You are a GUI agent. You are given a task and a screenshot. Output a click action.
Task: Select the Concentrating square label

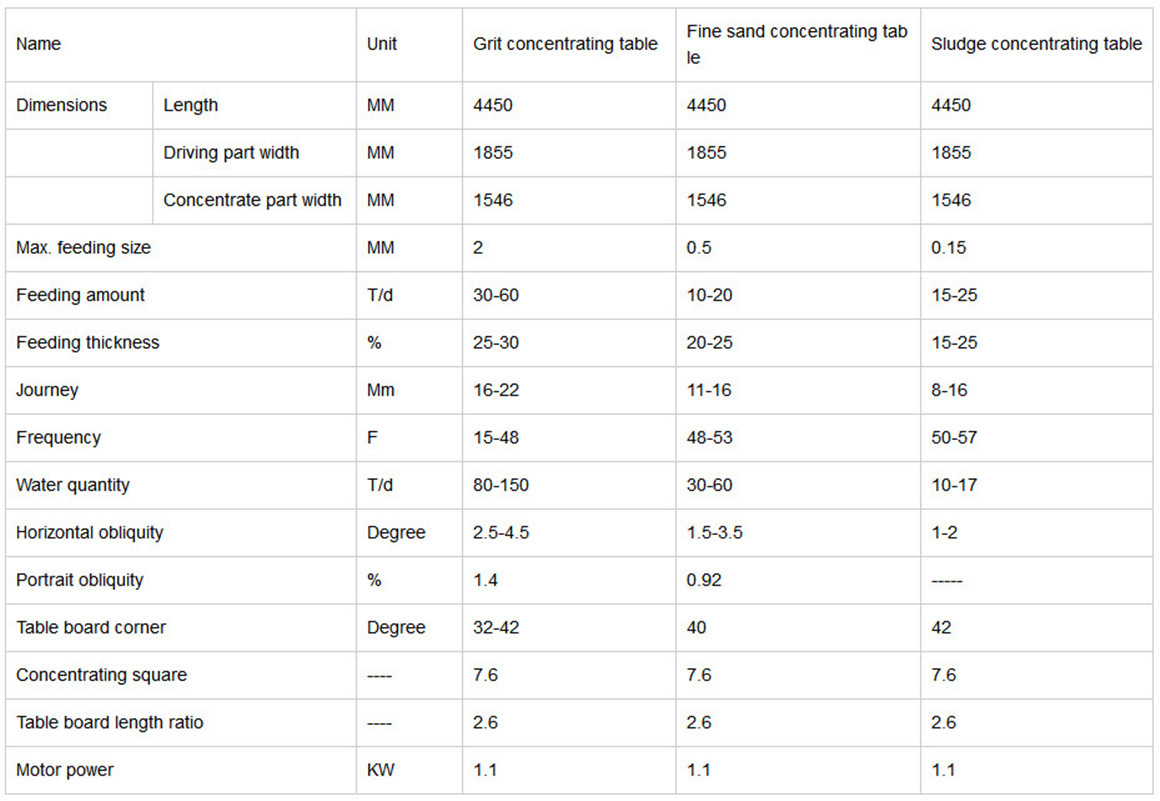point(101,675)
